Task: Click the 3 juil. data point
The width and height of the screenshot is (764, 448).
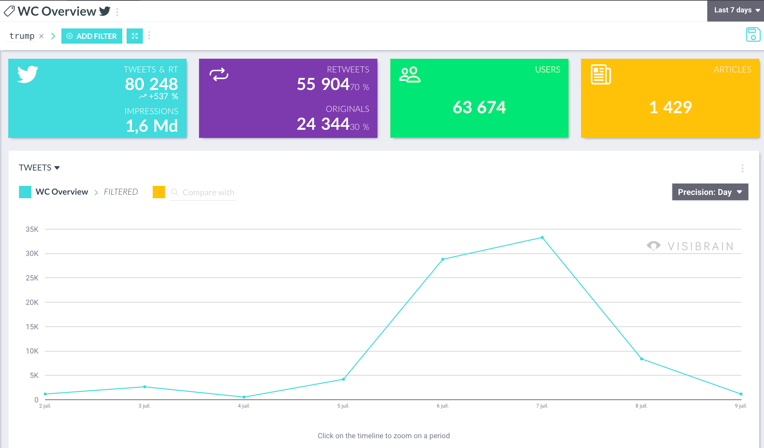Action: (x=145, y=387)
